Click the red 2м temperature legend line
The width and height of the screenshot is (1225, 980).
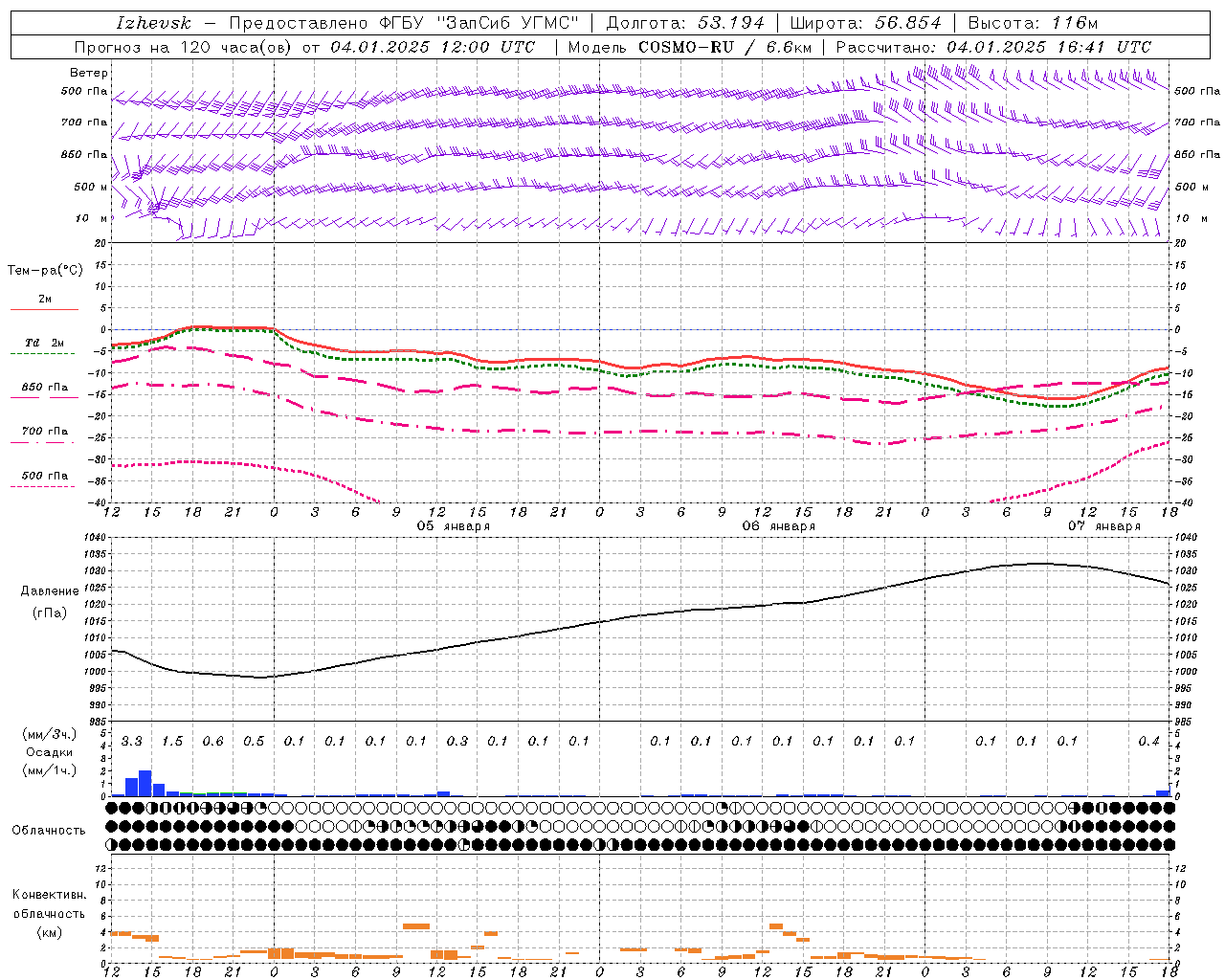point(44,309)
